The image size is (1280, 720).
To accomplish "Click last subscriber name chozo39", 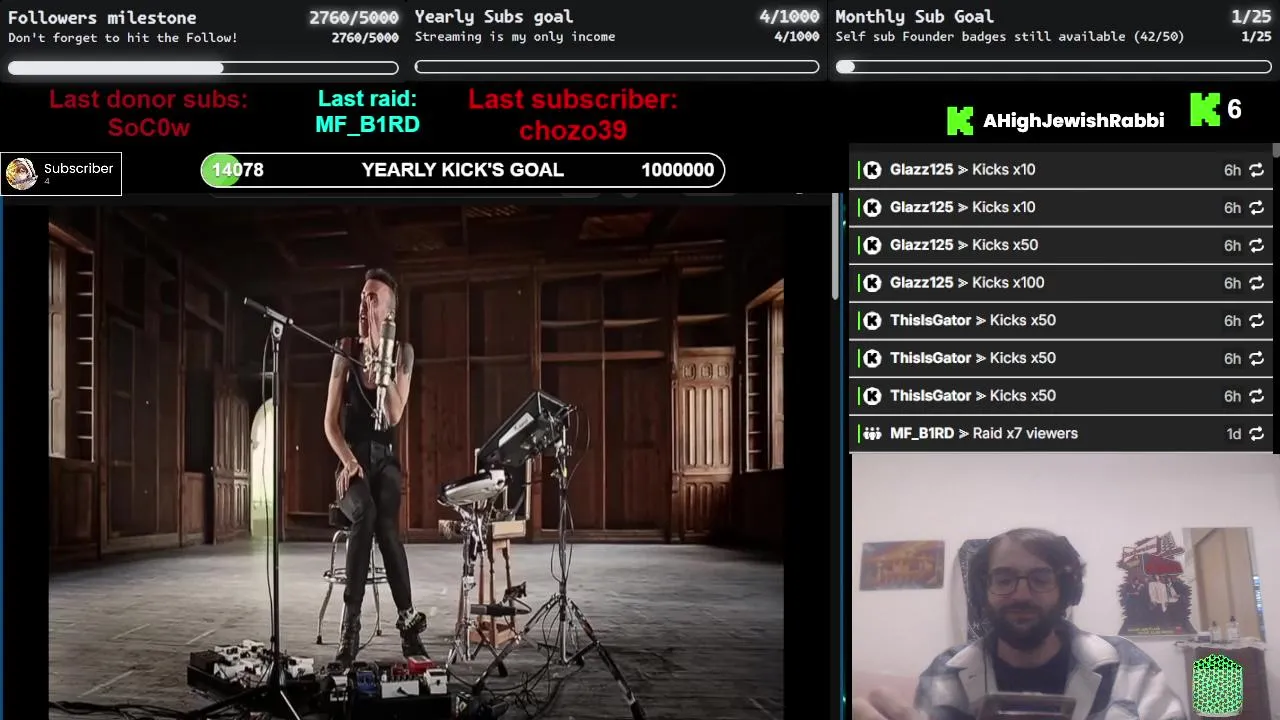I will (x=572, y=130).
